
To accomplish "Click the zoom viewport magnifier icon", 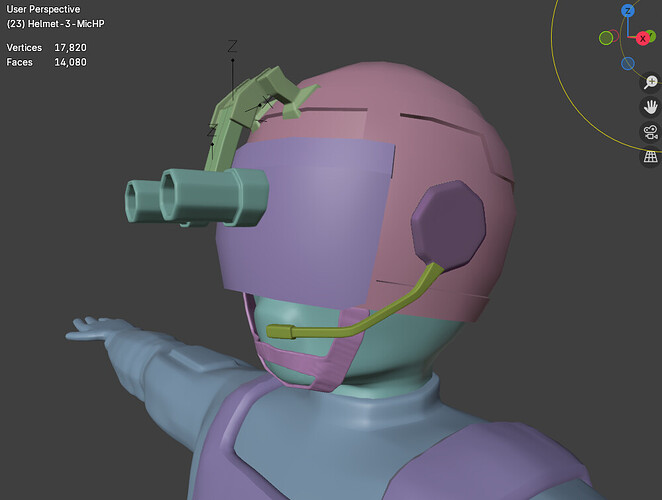I will point(650,82).
